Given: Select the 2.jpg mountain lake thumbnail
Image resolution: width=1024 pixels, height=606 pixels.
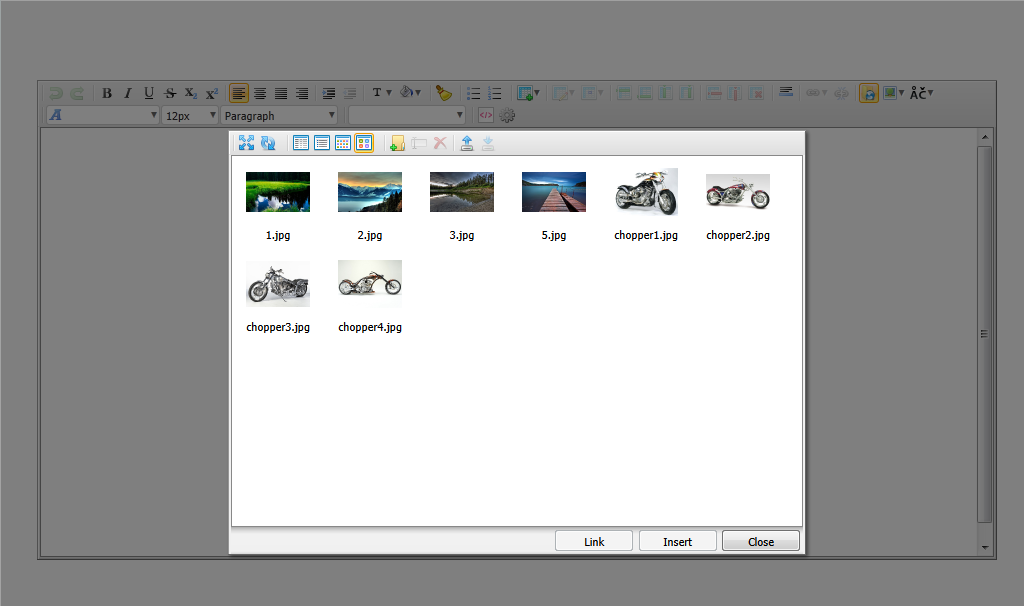Looking at the screenshot, I should click(370, 192).
